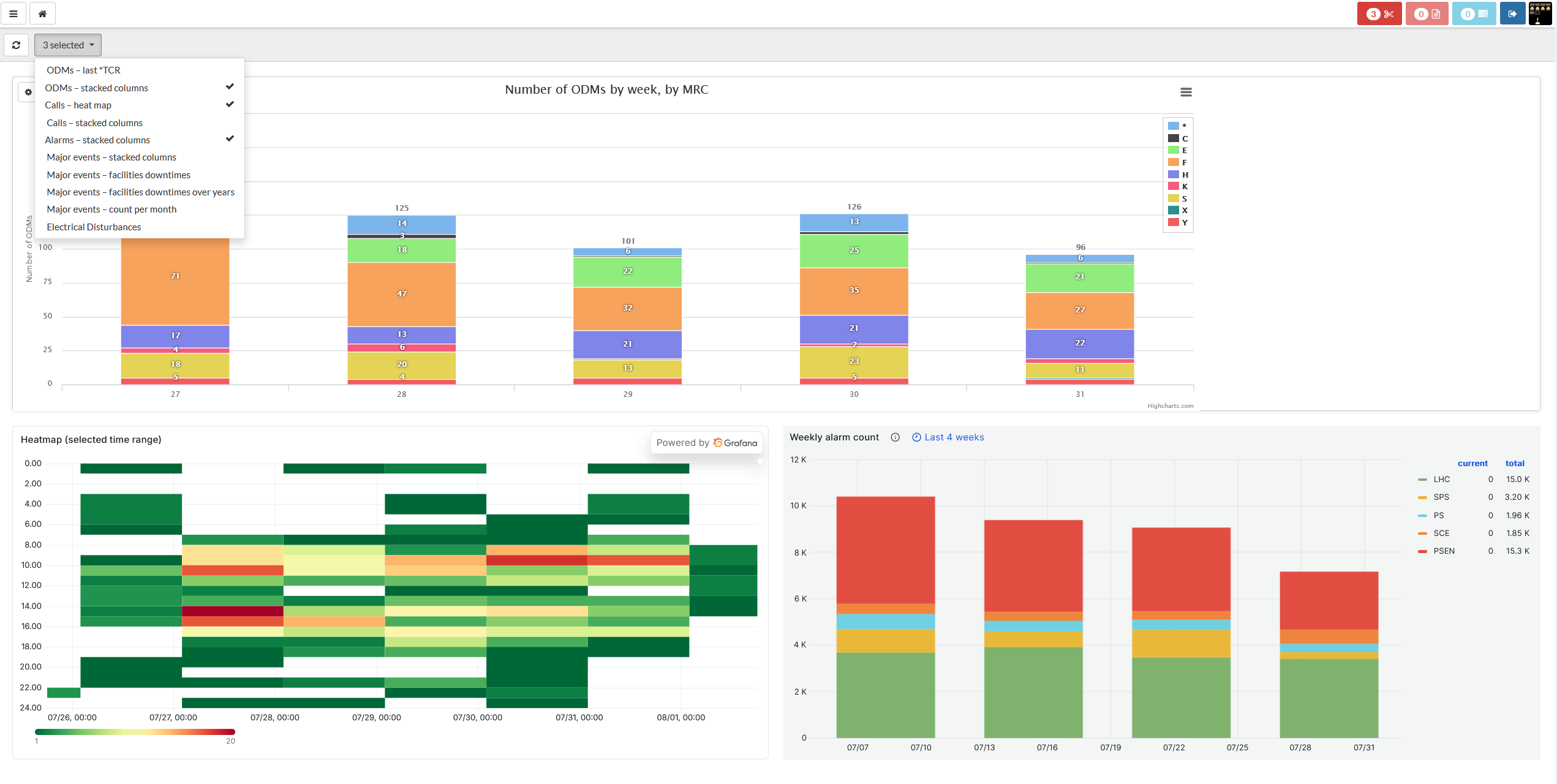Open the Highcharts.com credit link
1557x784 pixels.
(1170, 405)
